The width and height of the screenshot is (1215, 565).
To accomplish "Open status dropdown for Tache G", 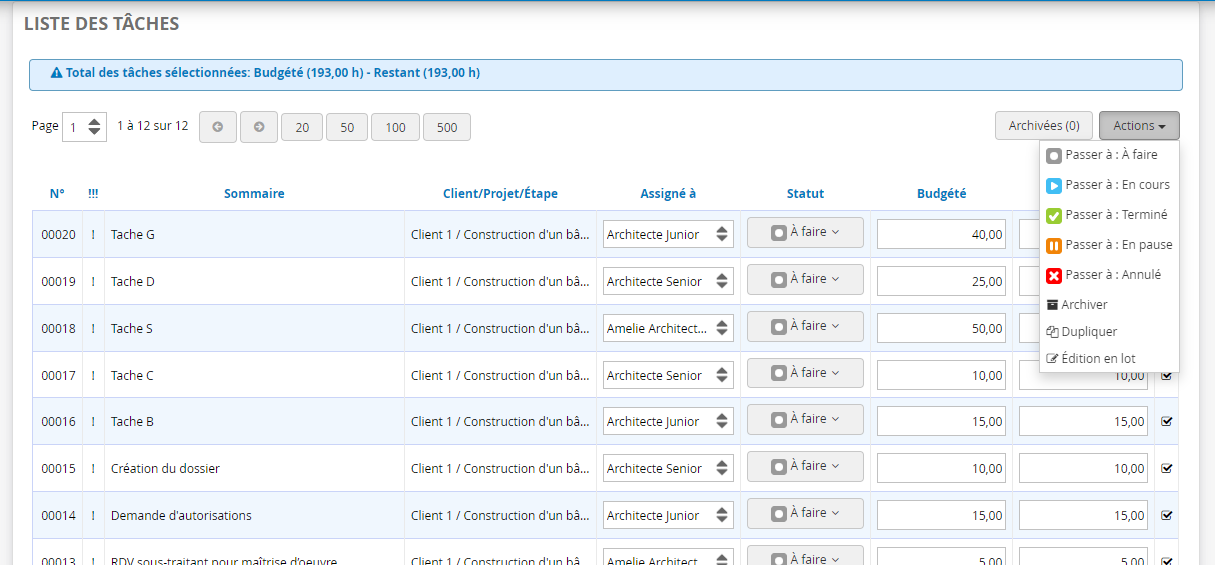I will coord(805,232).
